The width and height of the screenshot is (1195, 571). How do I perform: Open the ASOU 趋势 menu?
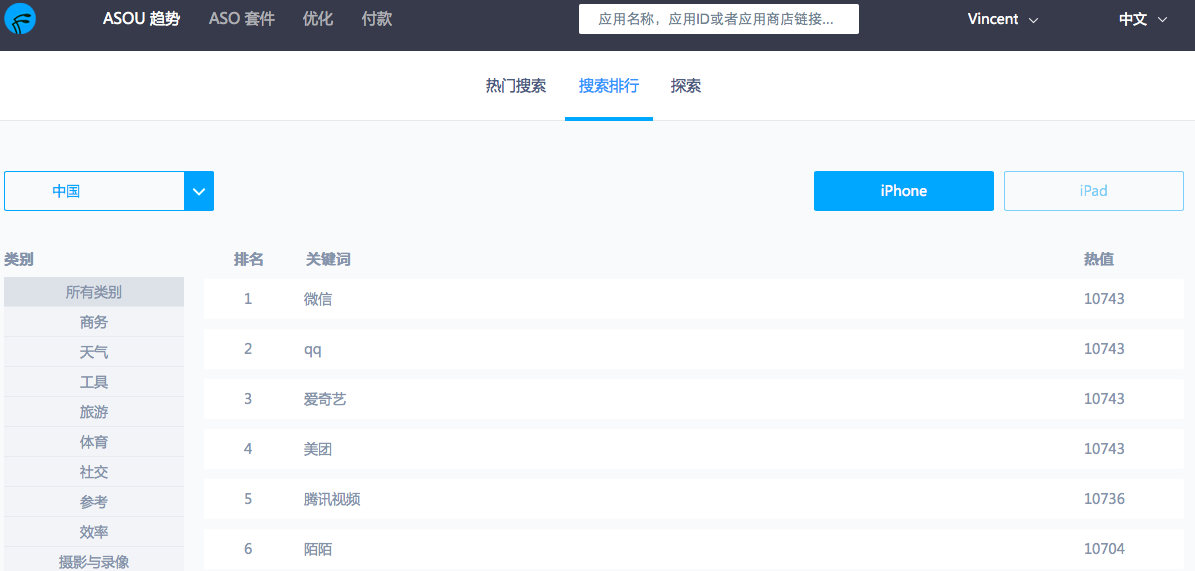[x=142, y=19]
